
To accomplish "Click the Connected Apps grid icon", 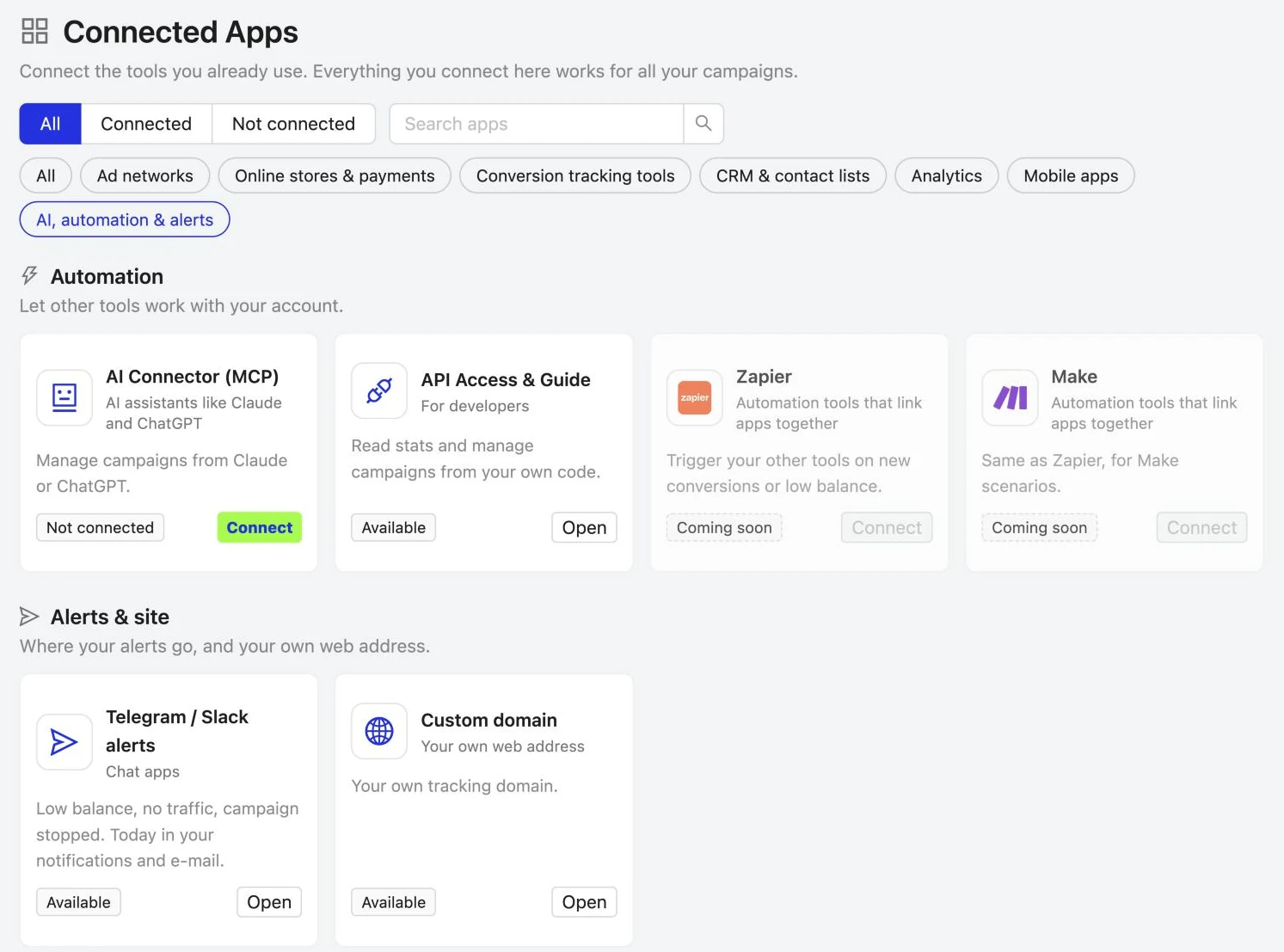I will [x=34, y=32].
